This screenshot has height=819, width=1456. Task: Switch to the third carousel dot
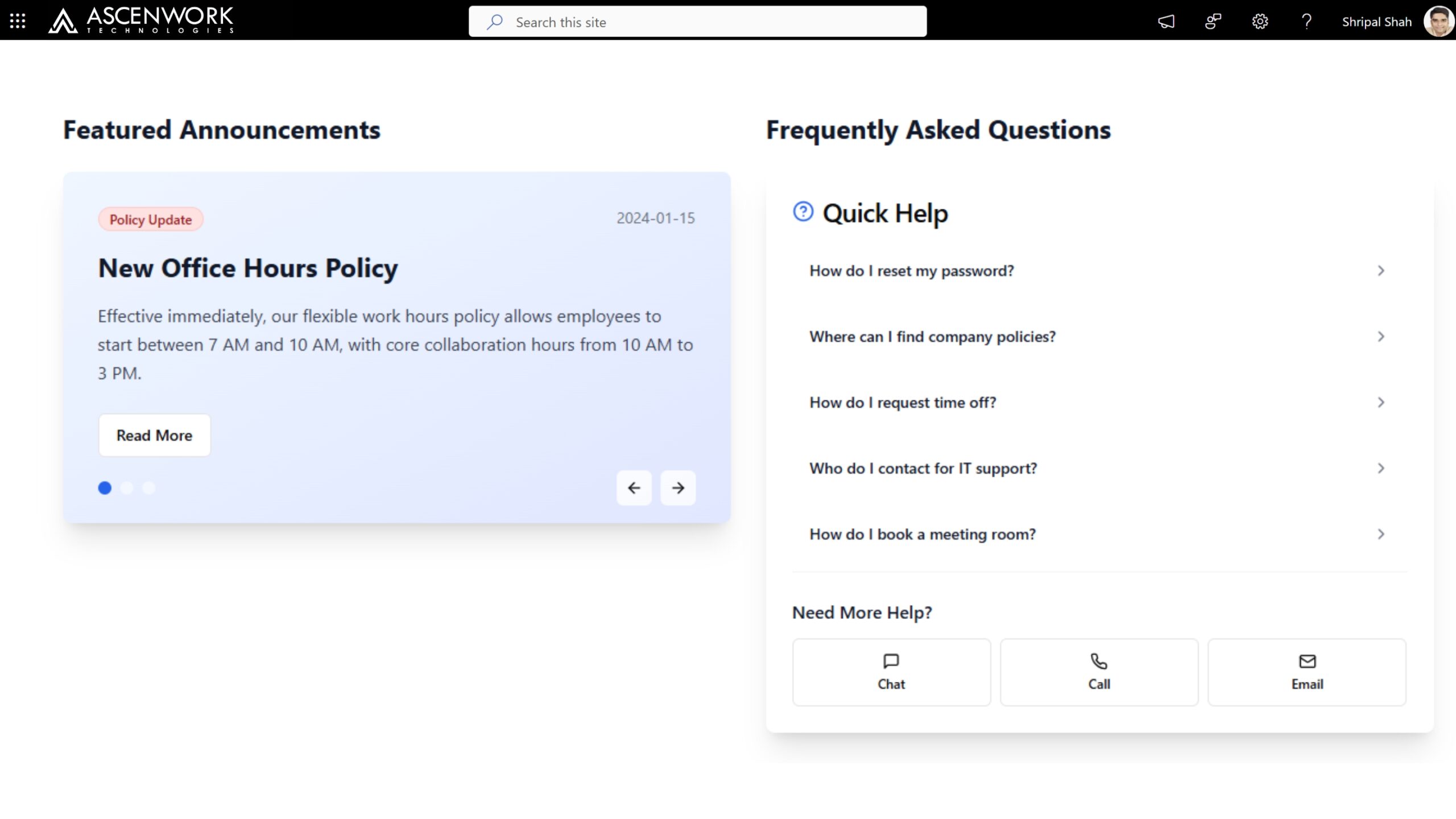(x=148, y=488)
